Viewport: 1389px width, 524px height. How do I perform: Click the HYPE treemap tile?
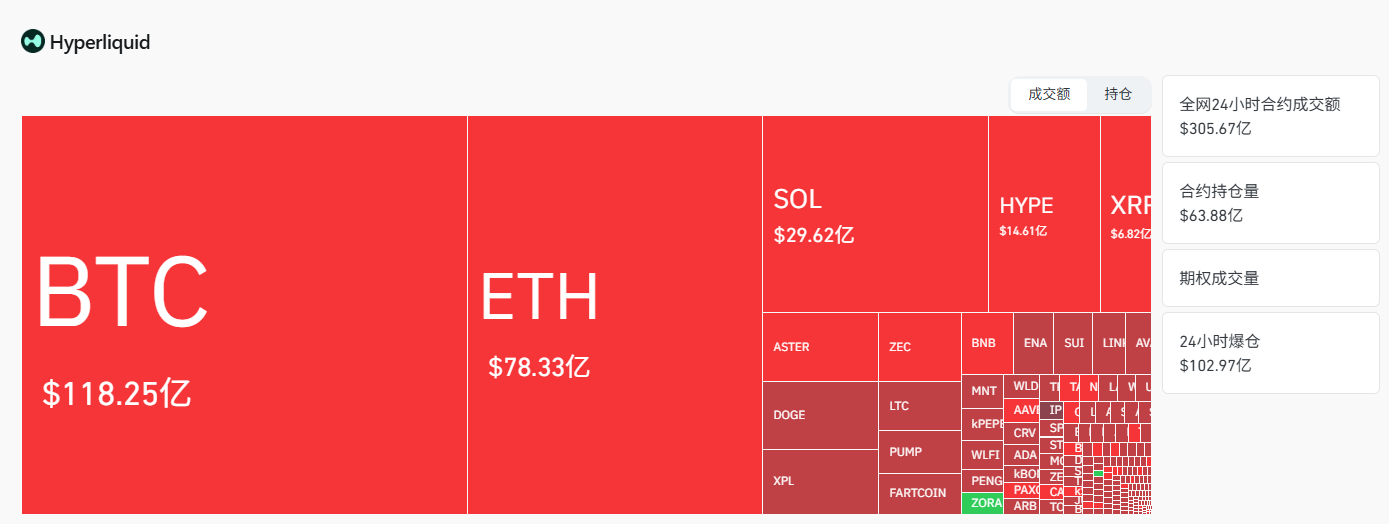click(1044, 214)
